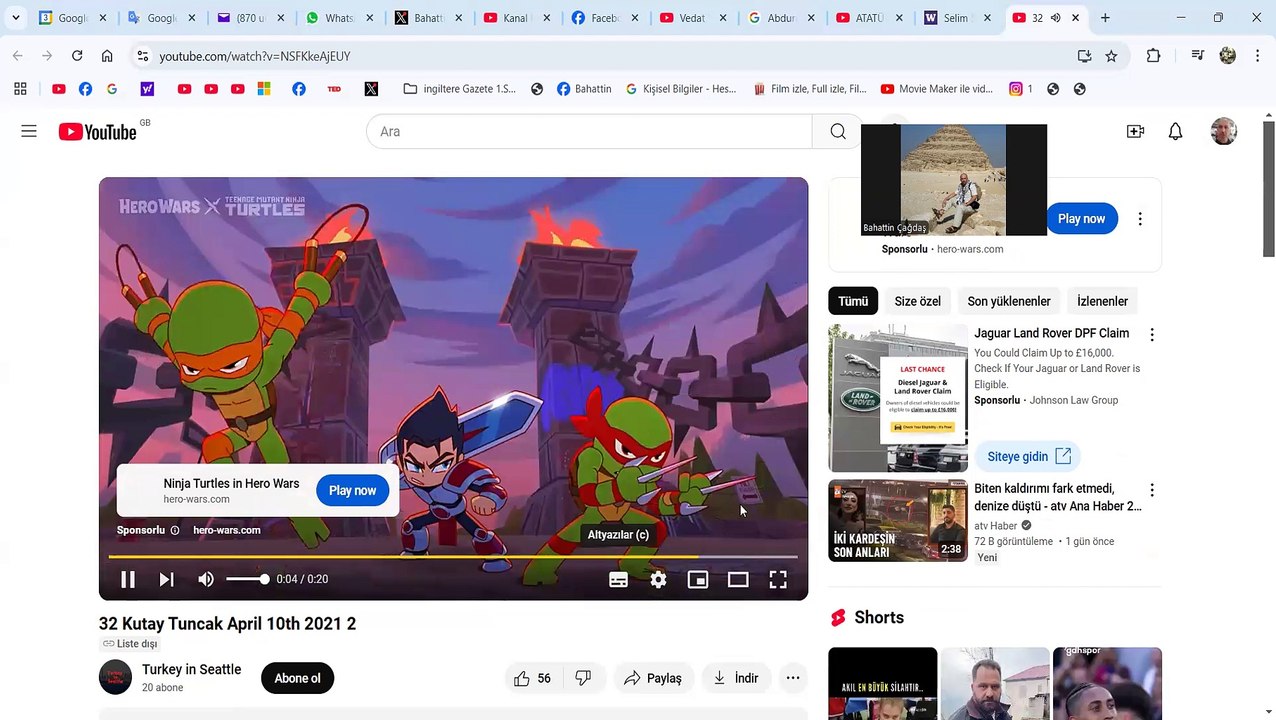Open Jaguar Land Rover ad thumbnail
The height and width of the screenshot is (720, 1276).
tap(898, 398)
